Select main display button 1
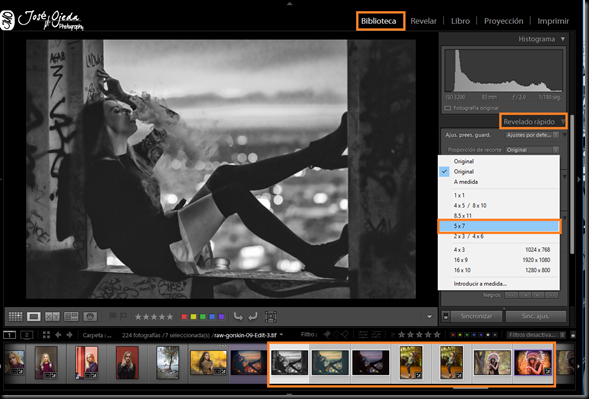The height and width of the screenshot is (399, 589). click(9, 334)
